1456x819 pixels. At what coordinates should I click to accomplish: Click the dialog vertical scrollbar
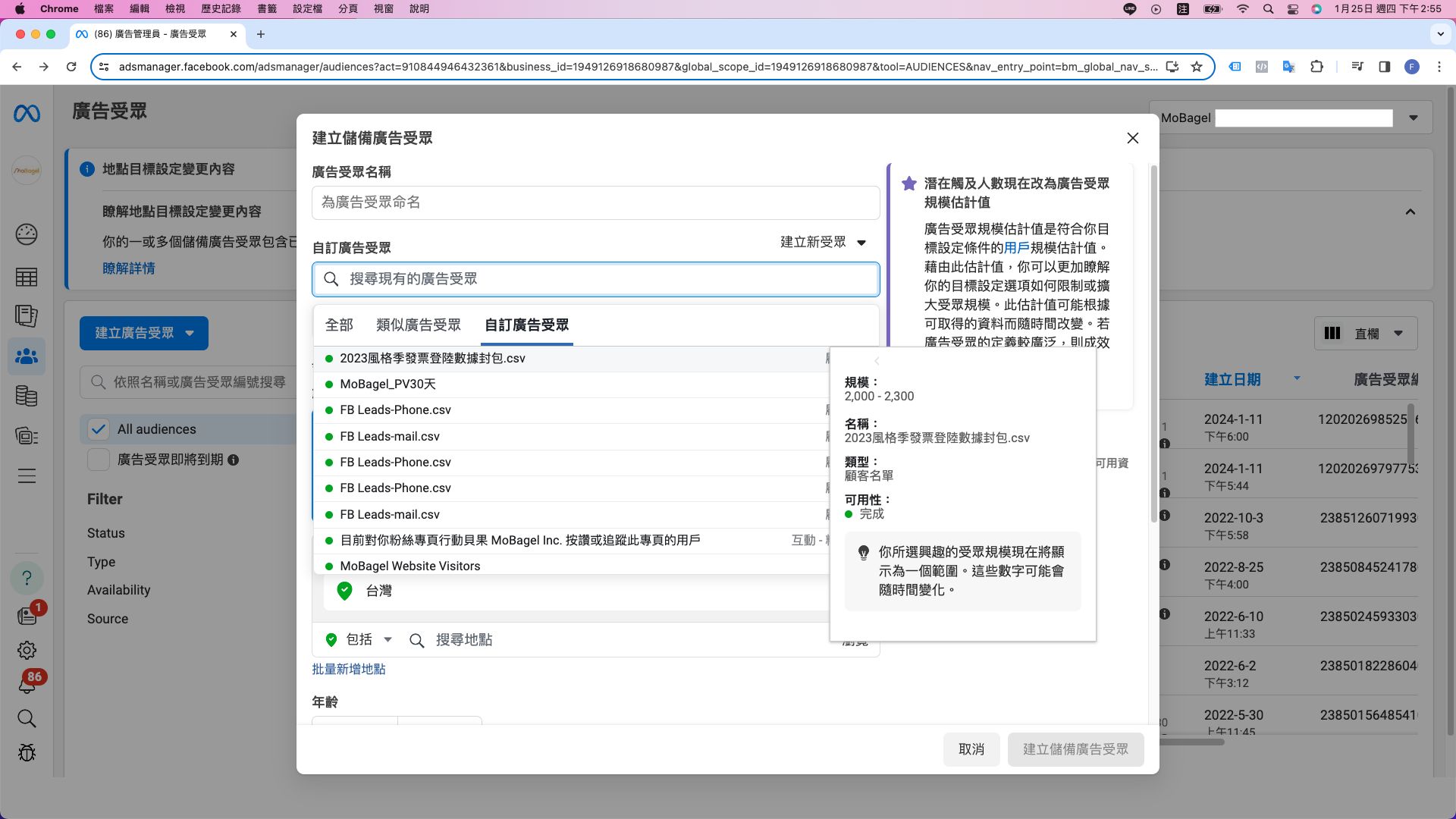pyautogui.click(x=1154, y=343)
